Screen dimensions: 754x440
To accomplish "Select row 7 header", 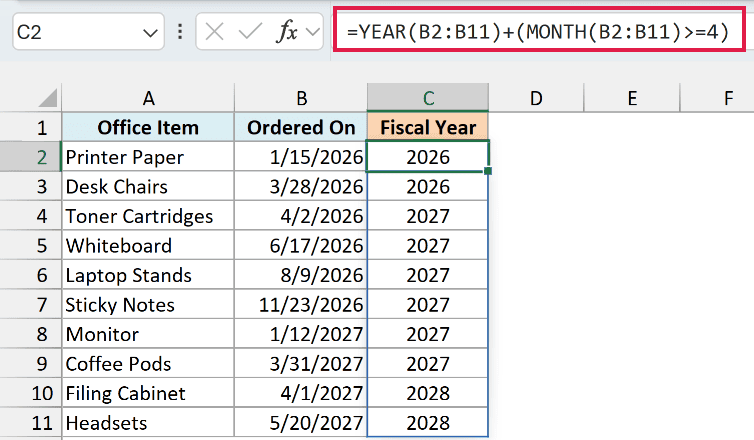I will coord(31,304).
